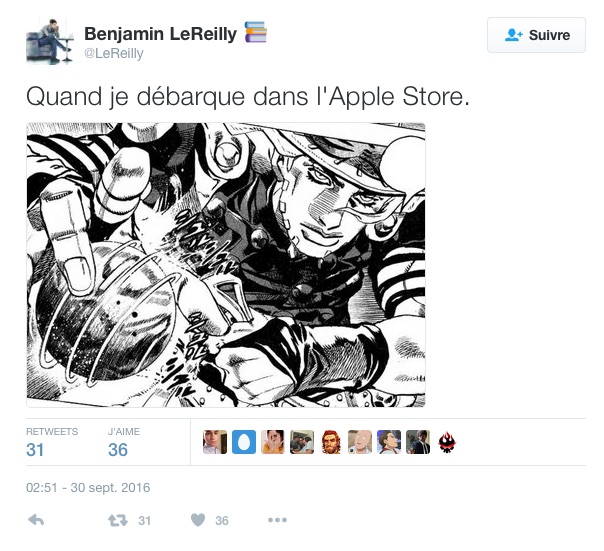604x551 pixels.
Task: Click the Suivre follow button
Action: (x=536, y=35)
